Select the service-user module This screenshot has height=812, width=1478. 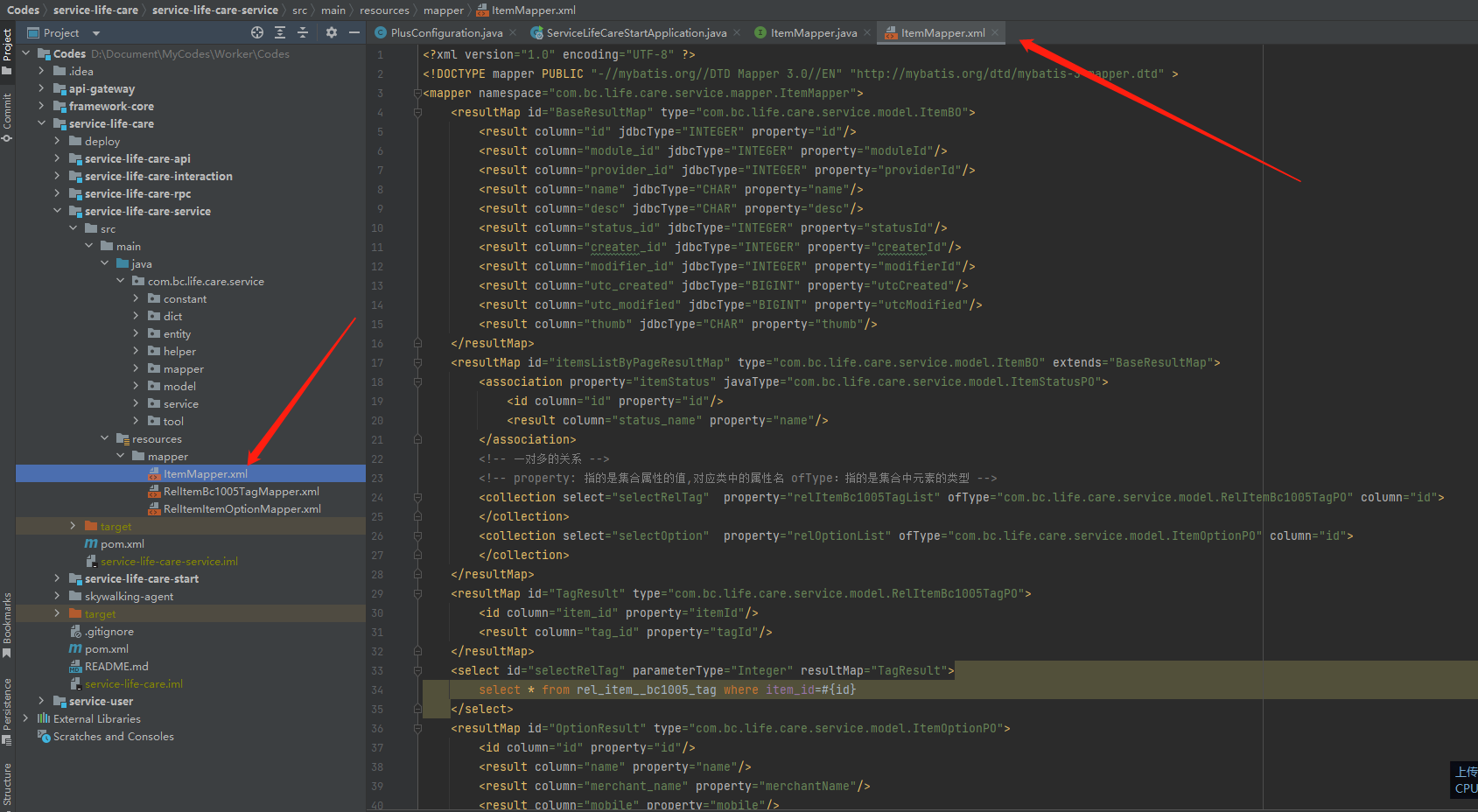click(x=101, y=701)
